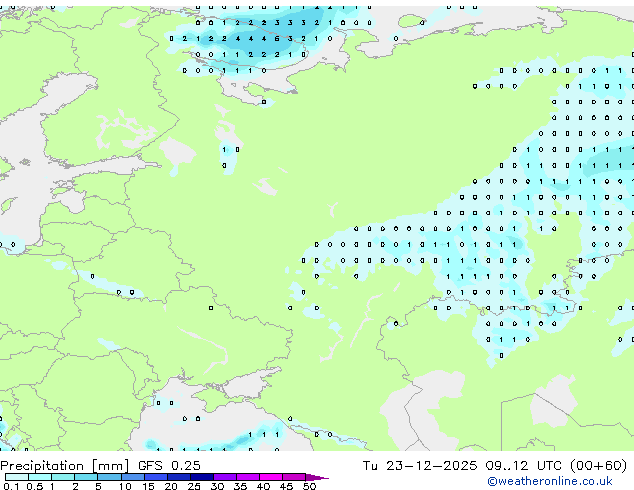Click the 5 mm legend color swatch
The height and width of the screenshot is (490, 634).
pos(109,477)
